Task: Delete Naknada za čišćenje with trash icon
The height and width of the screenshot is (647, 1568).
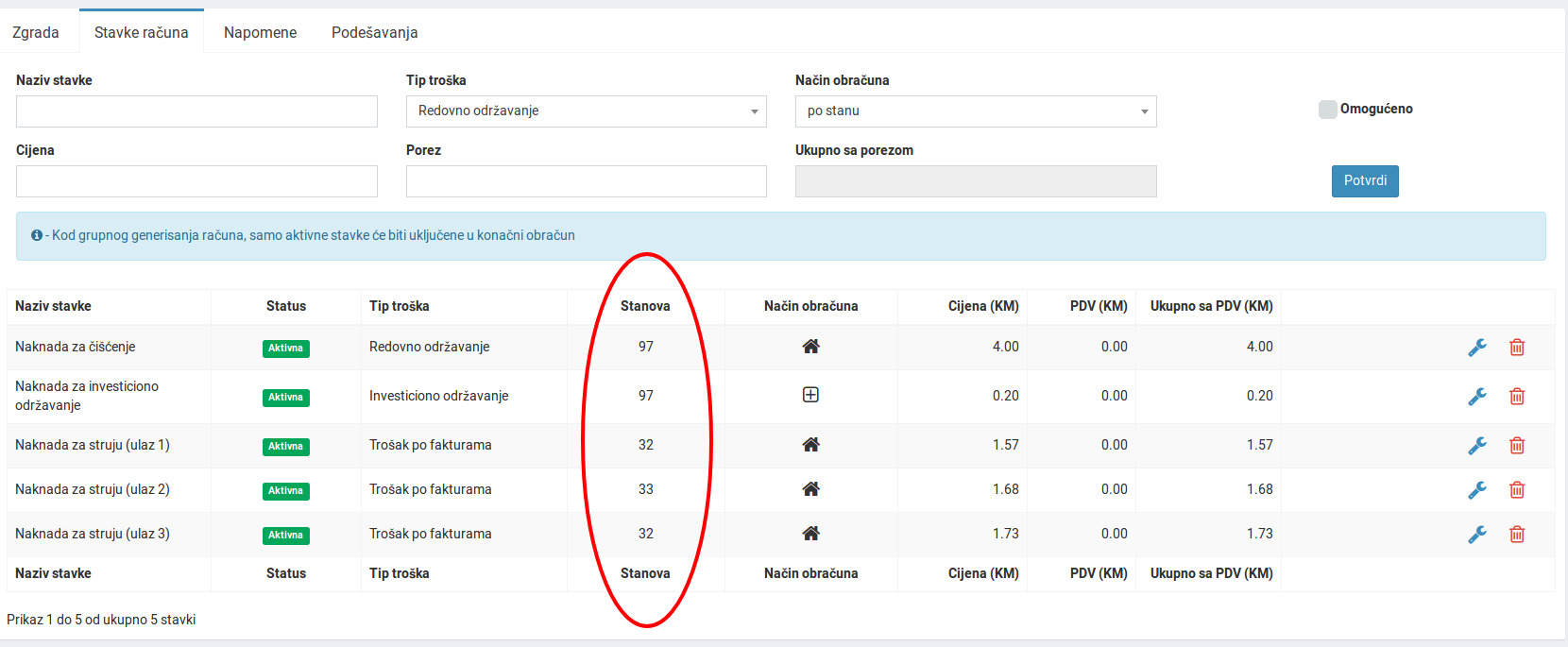Action: (1517, 348)
